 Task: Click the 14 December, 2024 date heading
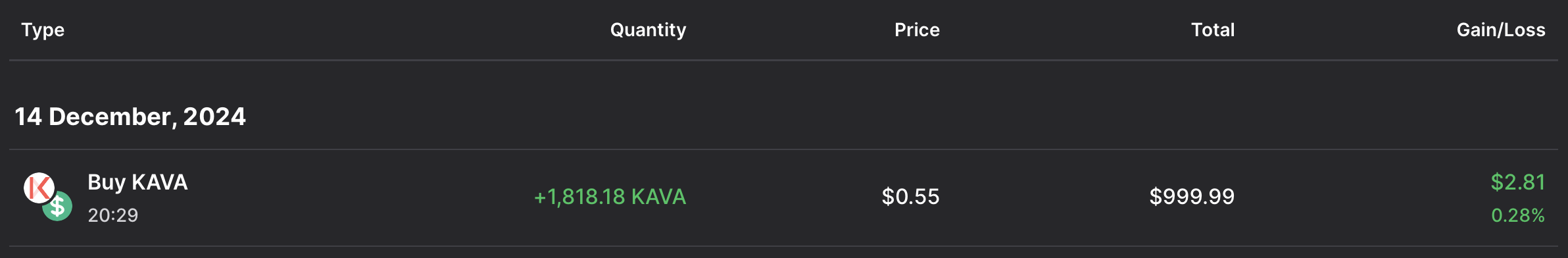pyautogui.click(x=130, y=116)
